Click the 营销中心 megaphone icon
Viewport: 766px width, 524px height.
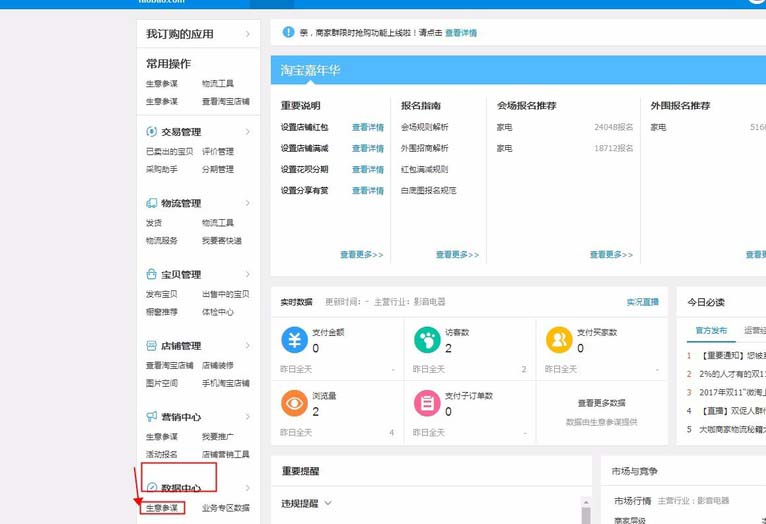pyautogui.click(x=151, y=417)
